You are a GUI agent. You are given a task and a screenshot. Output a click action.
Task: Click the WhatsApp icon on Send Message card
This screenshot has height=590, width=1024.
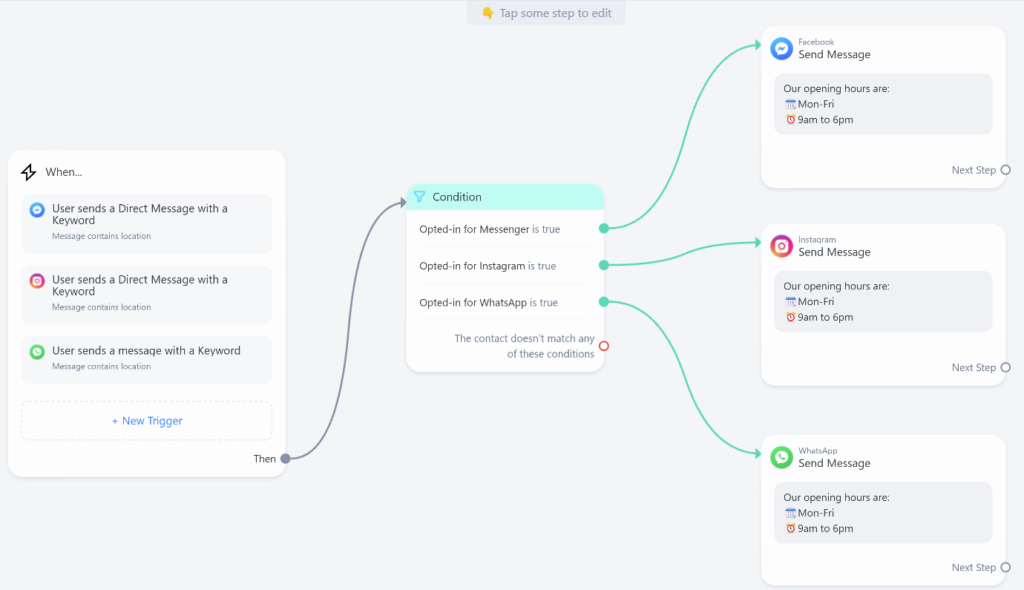tap(781, 457)
